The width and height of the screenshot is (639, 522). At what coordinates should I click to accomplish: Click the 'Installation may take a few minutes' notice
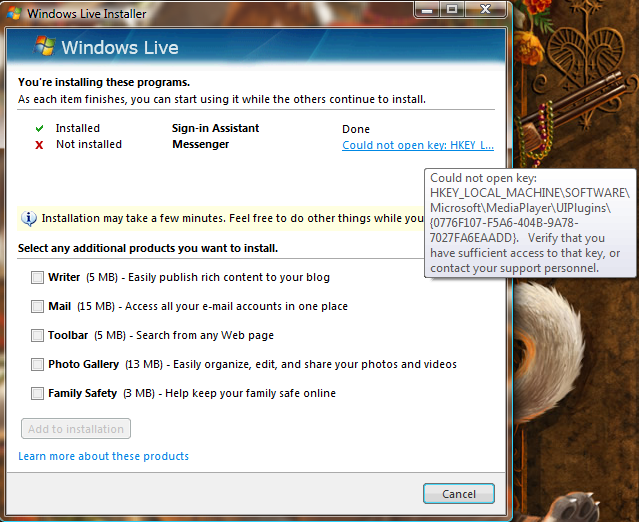coord(222,219)
